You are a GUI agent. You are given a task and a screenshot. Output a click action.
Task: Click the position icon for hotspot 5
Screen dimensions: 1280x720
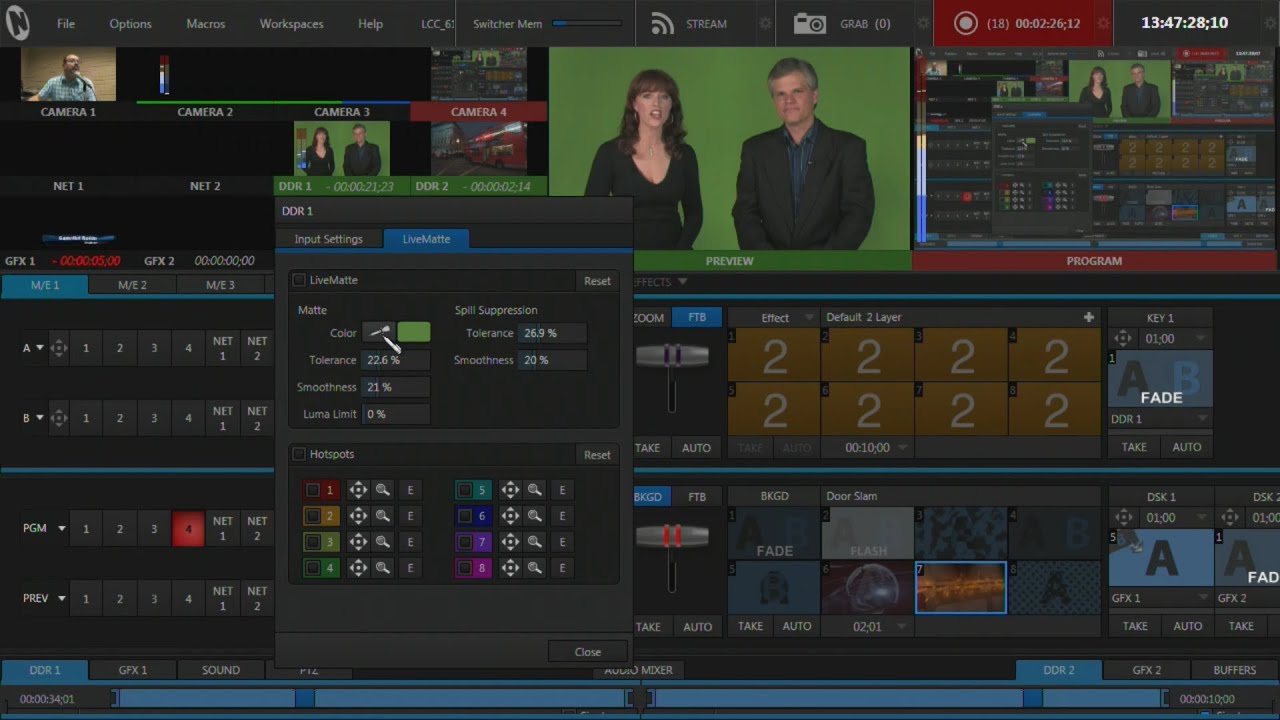(510, 490)
